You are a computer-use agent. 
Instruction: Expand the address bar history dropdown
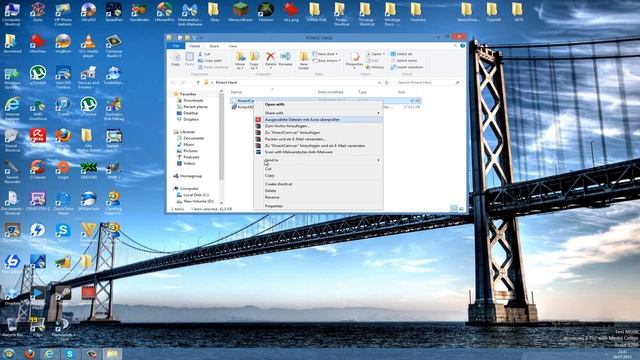(x=379, y=82)
